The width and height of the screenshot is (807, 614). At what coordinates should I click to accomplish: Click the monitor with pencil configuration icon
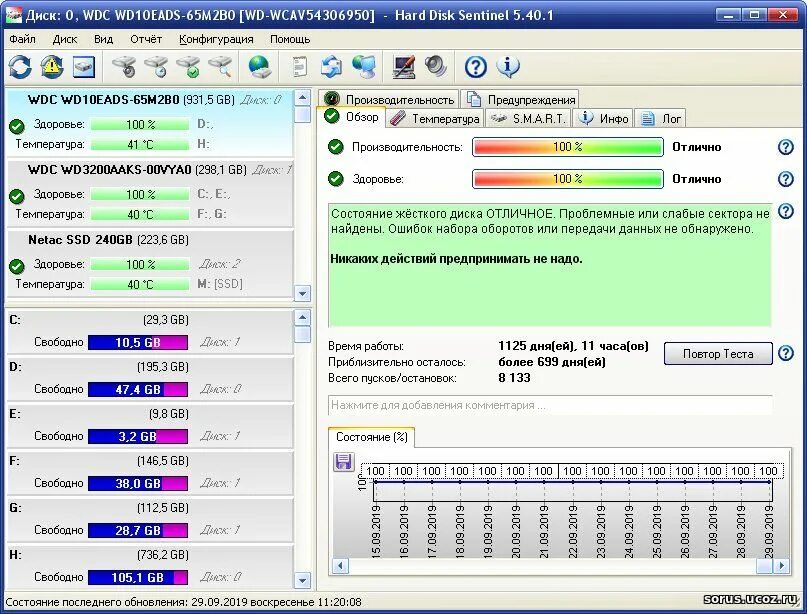pyautogui.click(x=404, y=67)
